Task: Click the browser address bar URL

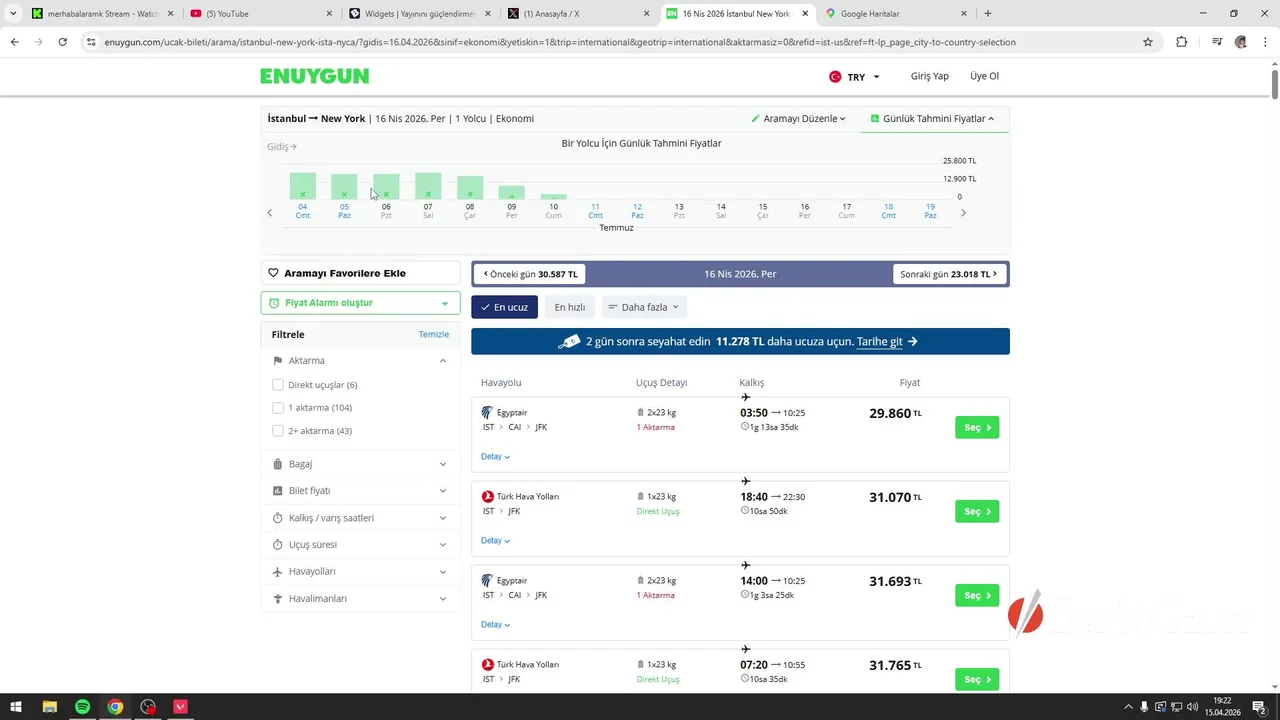Action: coord(560,42)
